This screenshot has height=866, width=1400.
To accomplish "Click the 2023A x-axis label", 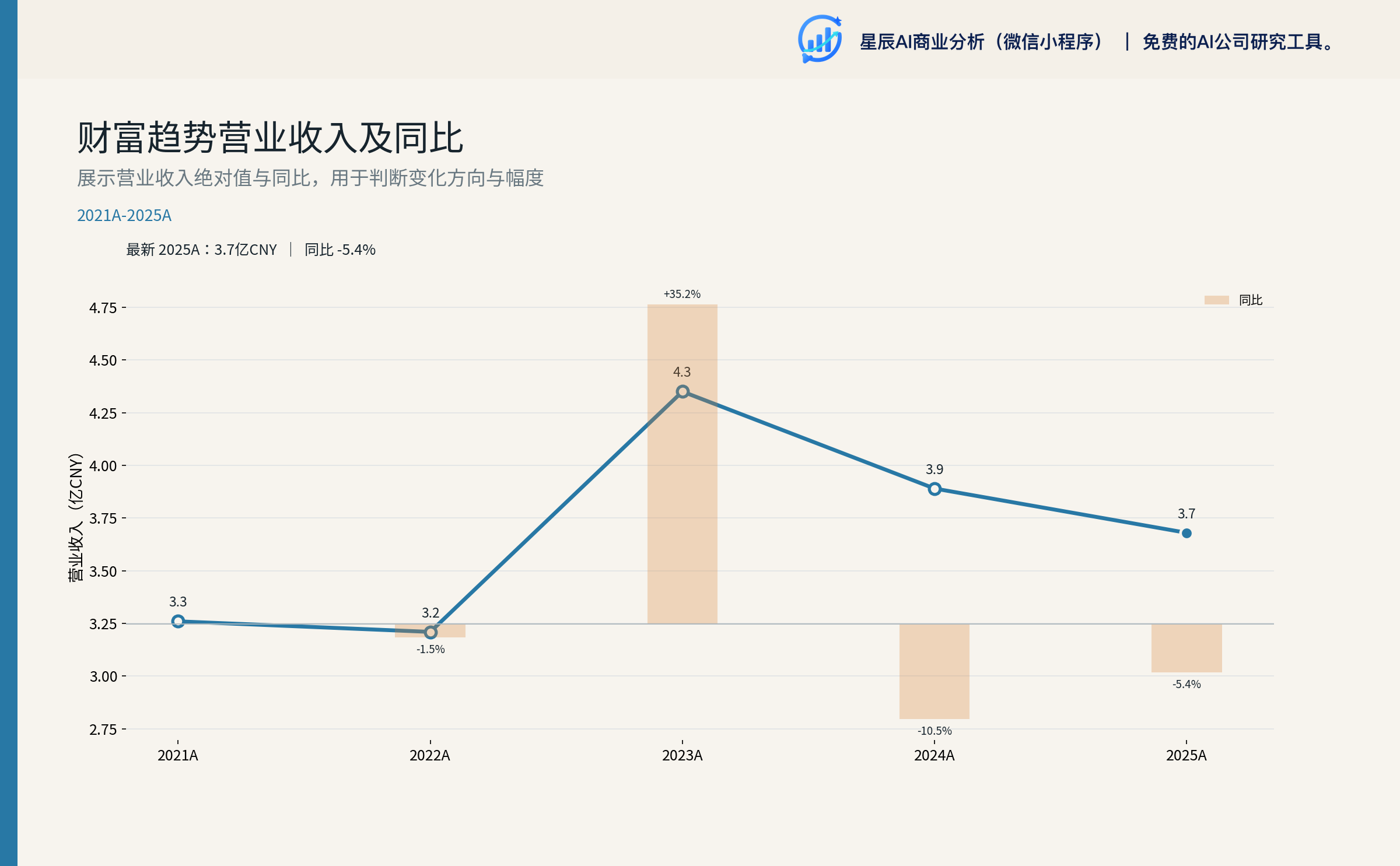I will tap(682, 756).
